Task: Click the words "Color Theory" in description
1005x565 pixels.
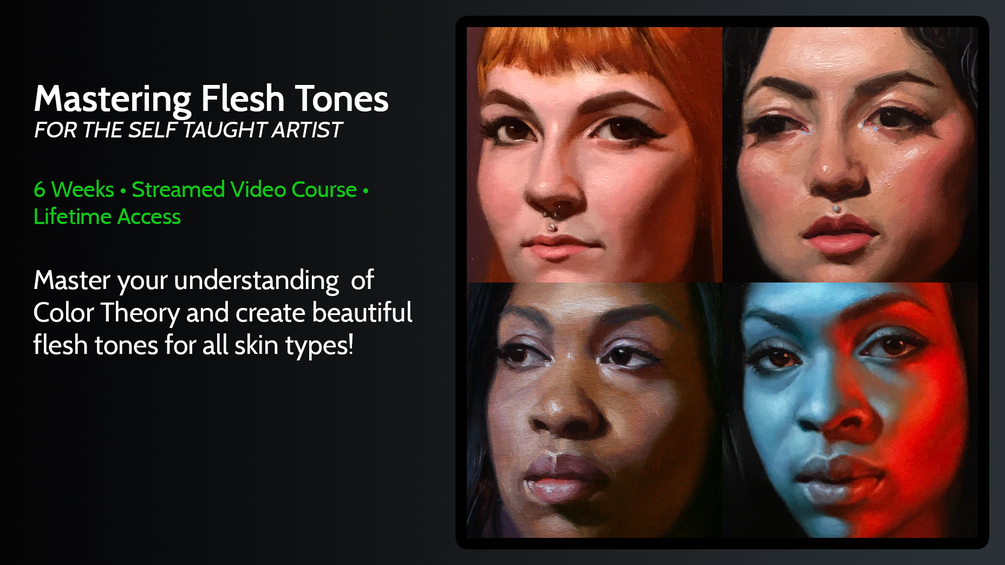Action: point(106,313)
